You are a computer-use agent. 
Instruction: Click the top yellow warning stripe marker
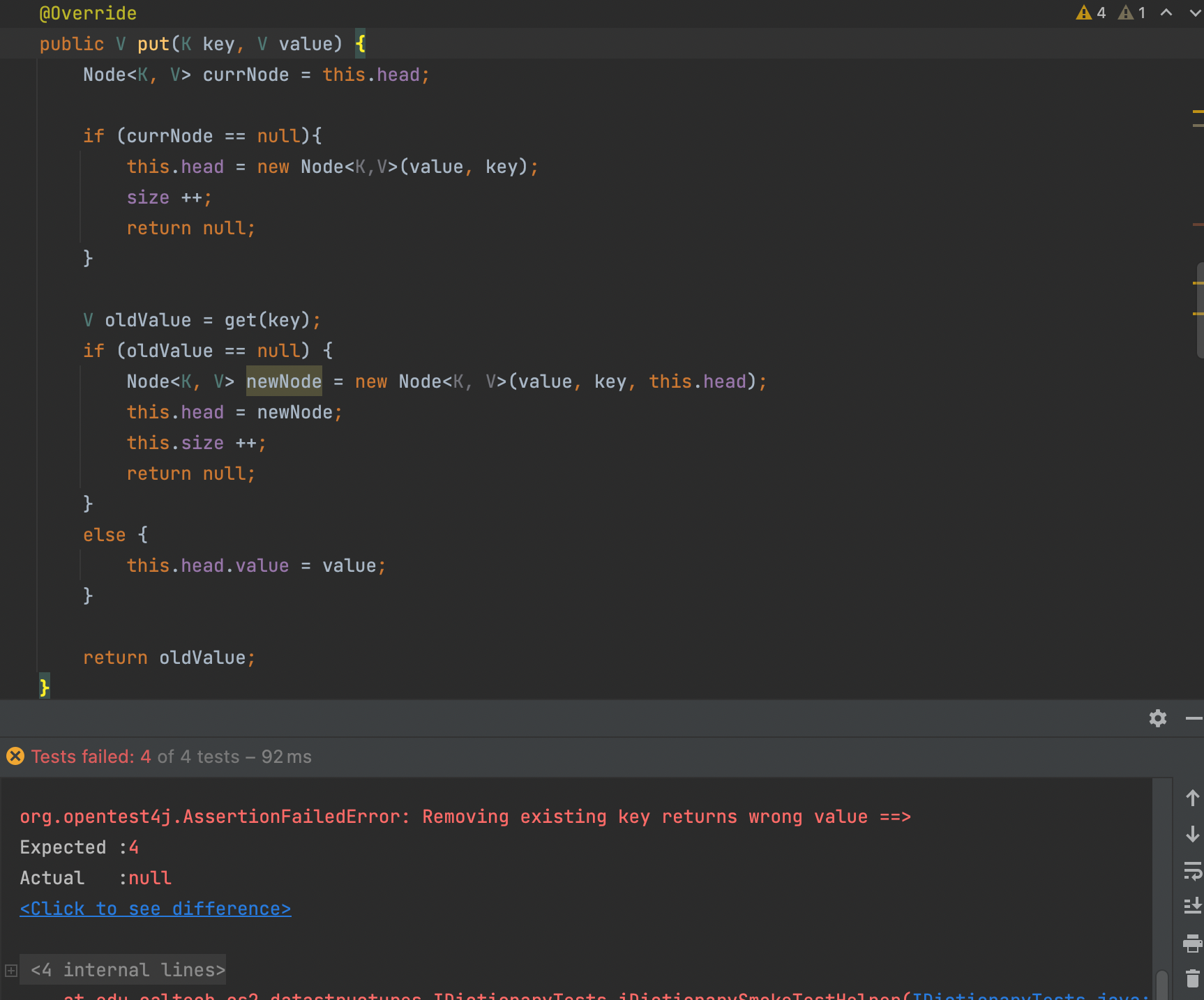pyautogui.click(x=1198, y=111)
